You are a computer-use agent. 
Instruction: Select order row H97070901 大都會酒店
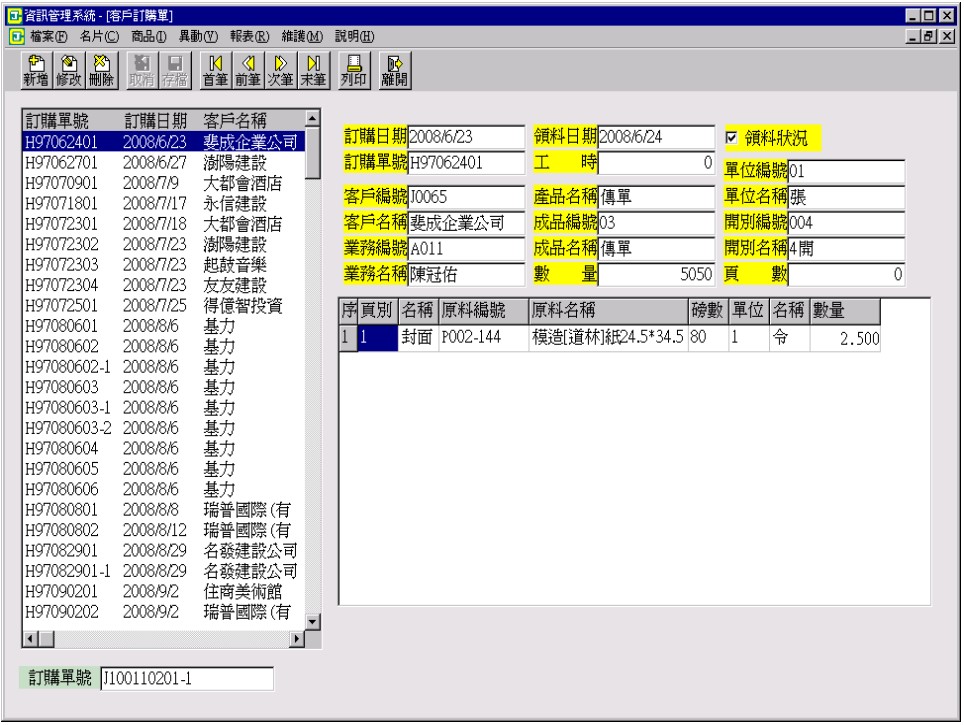tap(164, 183)
